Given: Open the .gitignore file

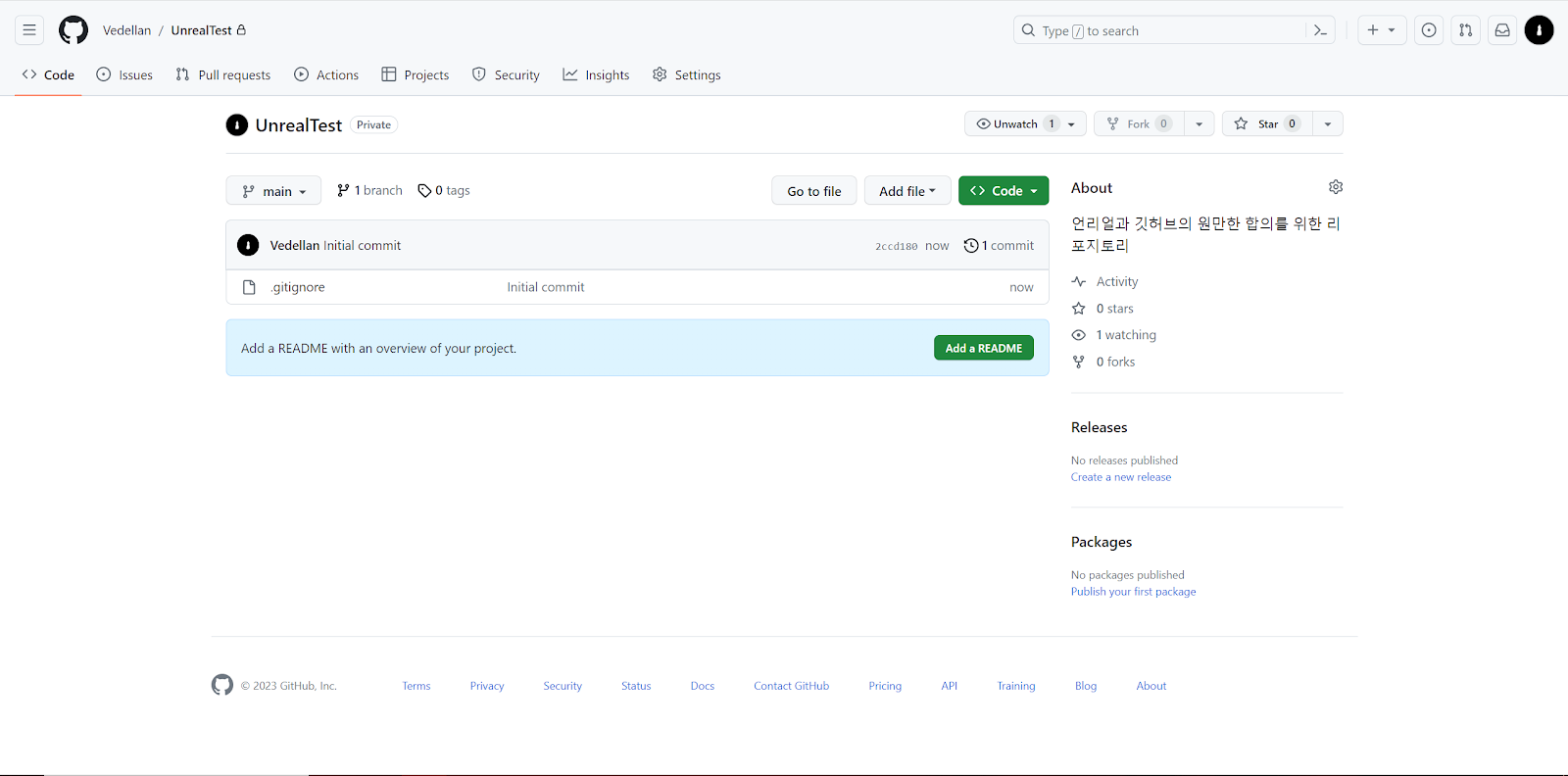Looking at the screenshot, I should 298,287.
